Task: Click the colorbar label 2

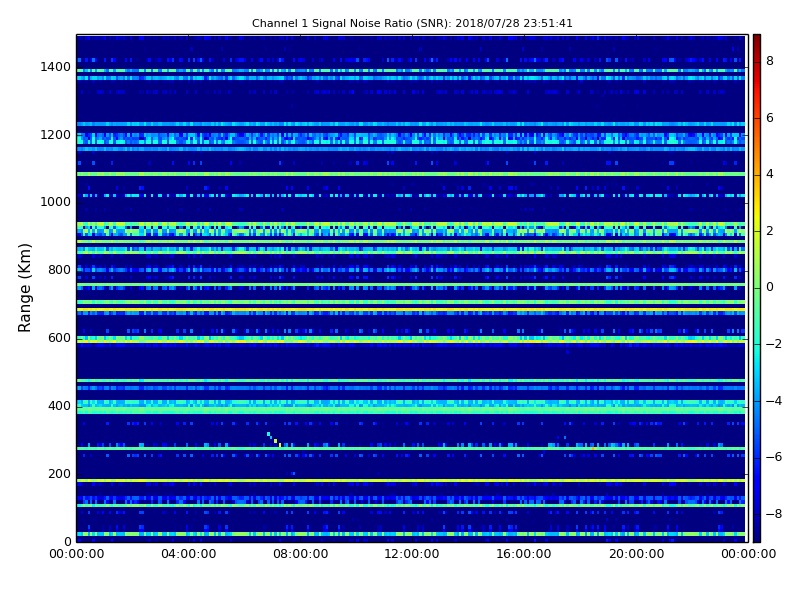Action: pos(770,231)
